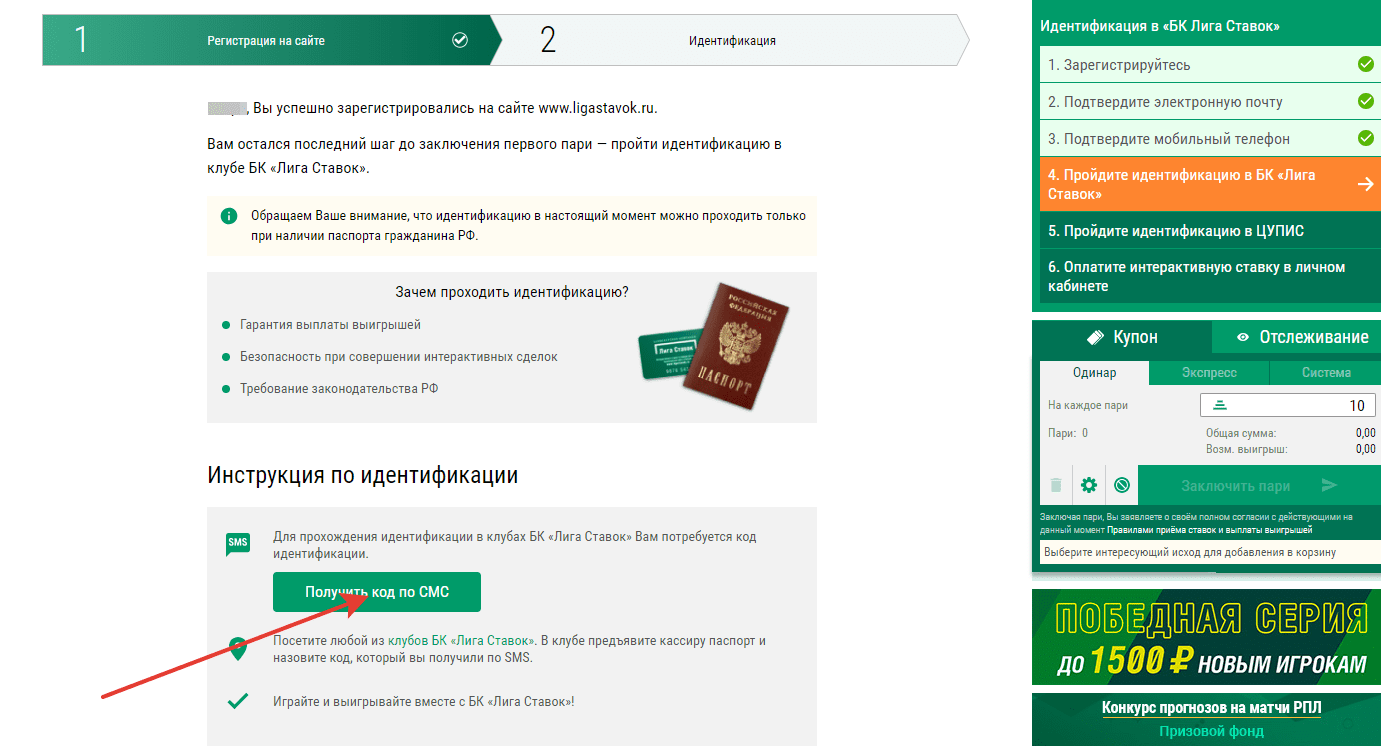Viewport: 1381px width, 746px height.
Task: Click the SMS speech bubble icon
Action: (237, 543)
